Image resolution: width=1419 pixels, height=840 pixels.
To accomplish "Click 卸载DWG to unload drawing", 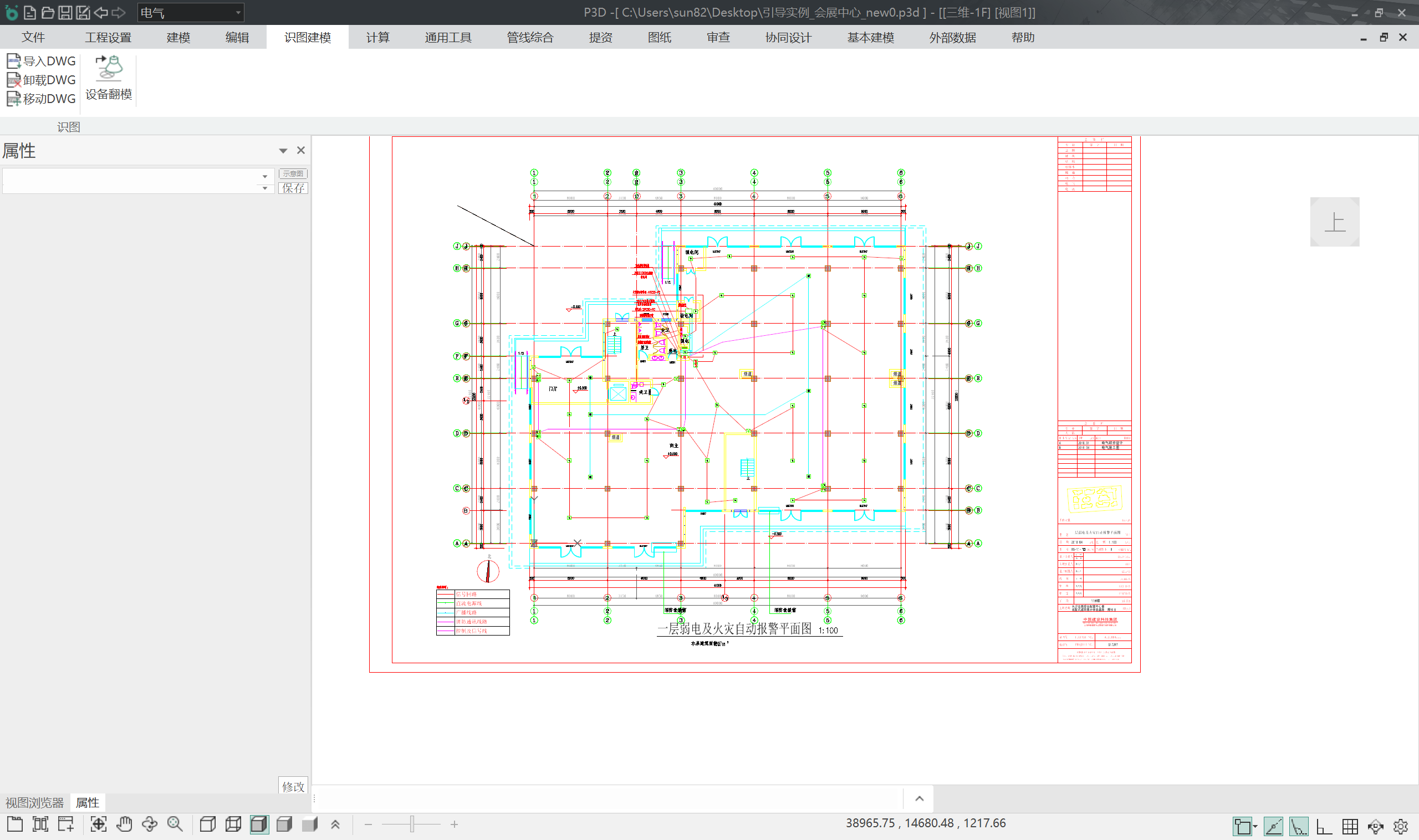I will tap(42, 80).
